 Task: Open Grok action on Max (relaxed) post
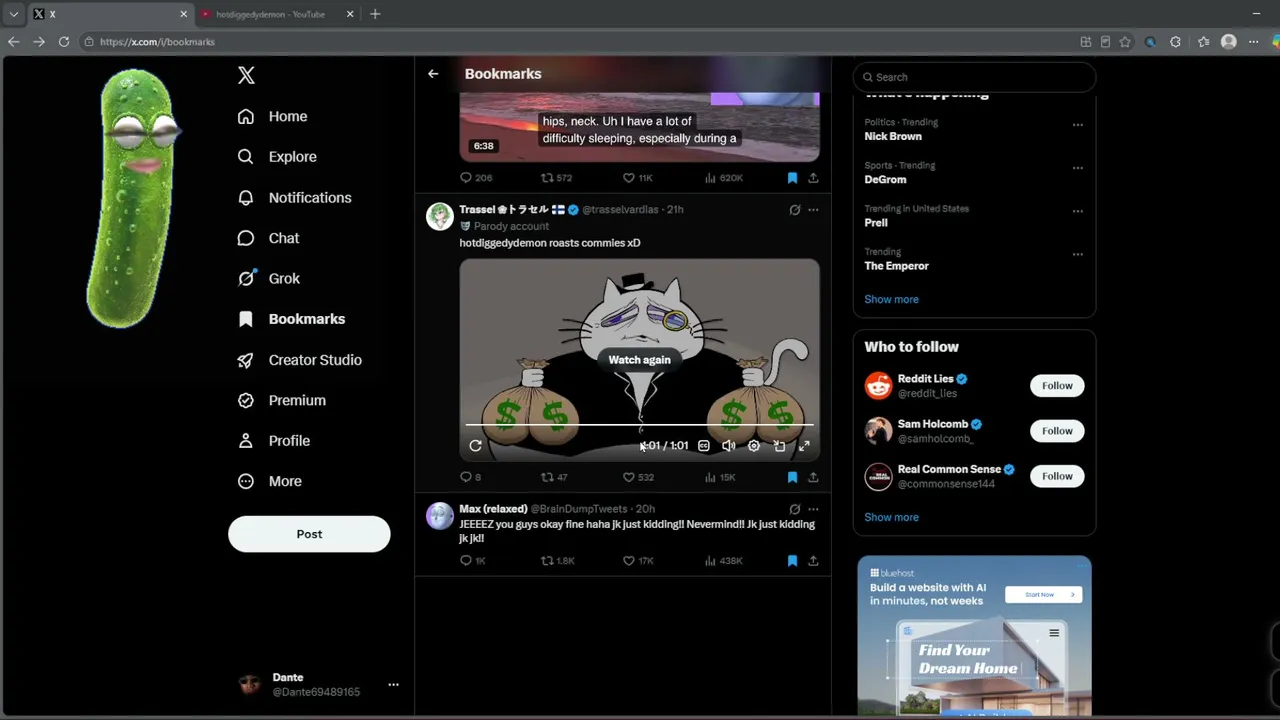point(795,509)
